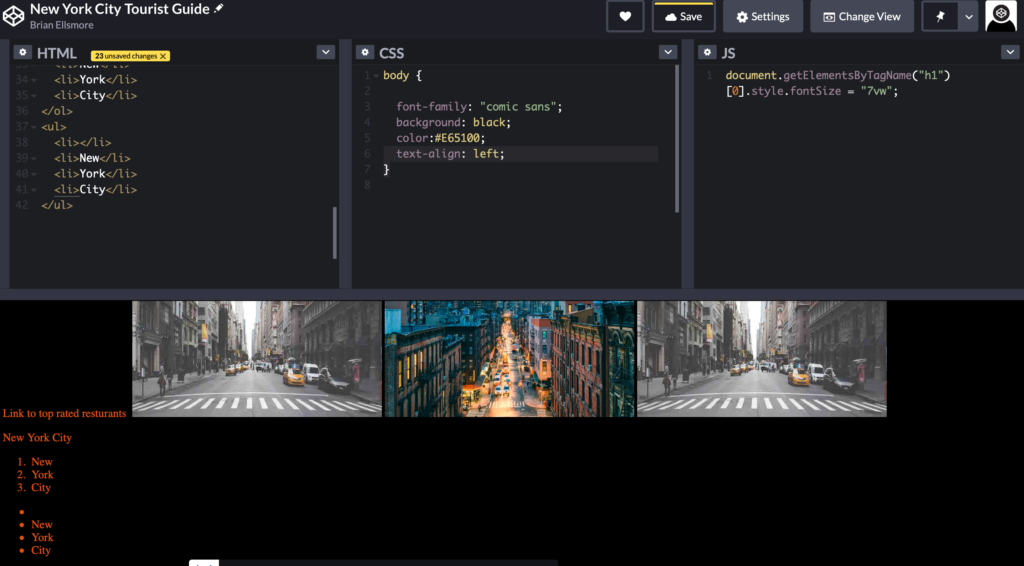Open the Settings button

[762, 16]
